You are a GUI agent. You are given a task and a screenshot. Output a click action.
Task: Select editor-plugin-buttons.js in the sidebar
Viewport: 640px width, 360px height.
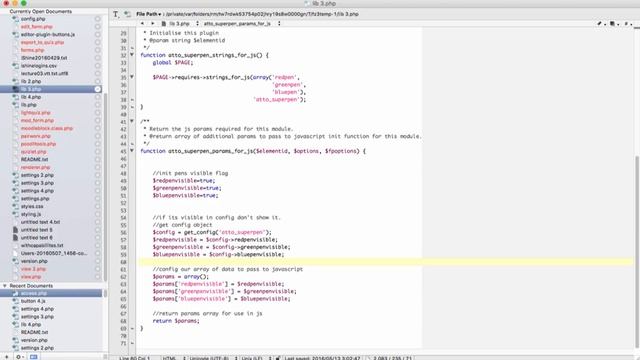pos(48,34)
